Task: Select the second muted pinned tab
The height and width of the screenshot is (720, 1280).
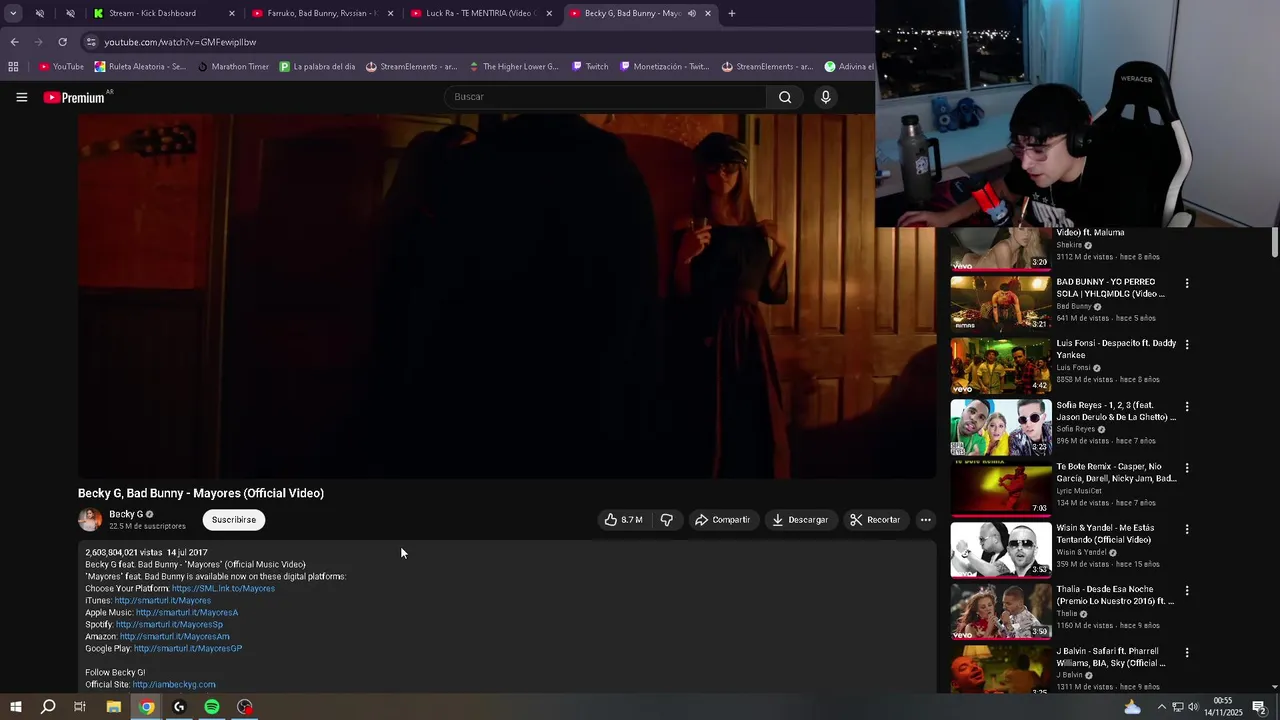Action: point(70,13)
